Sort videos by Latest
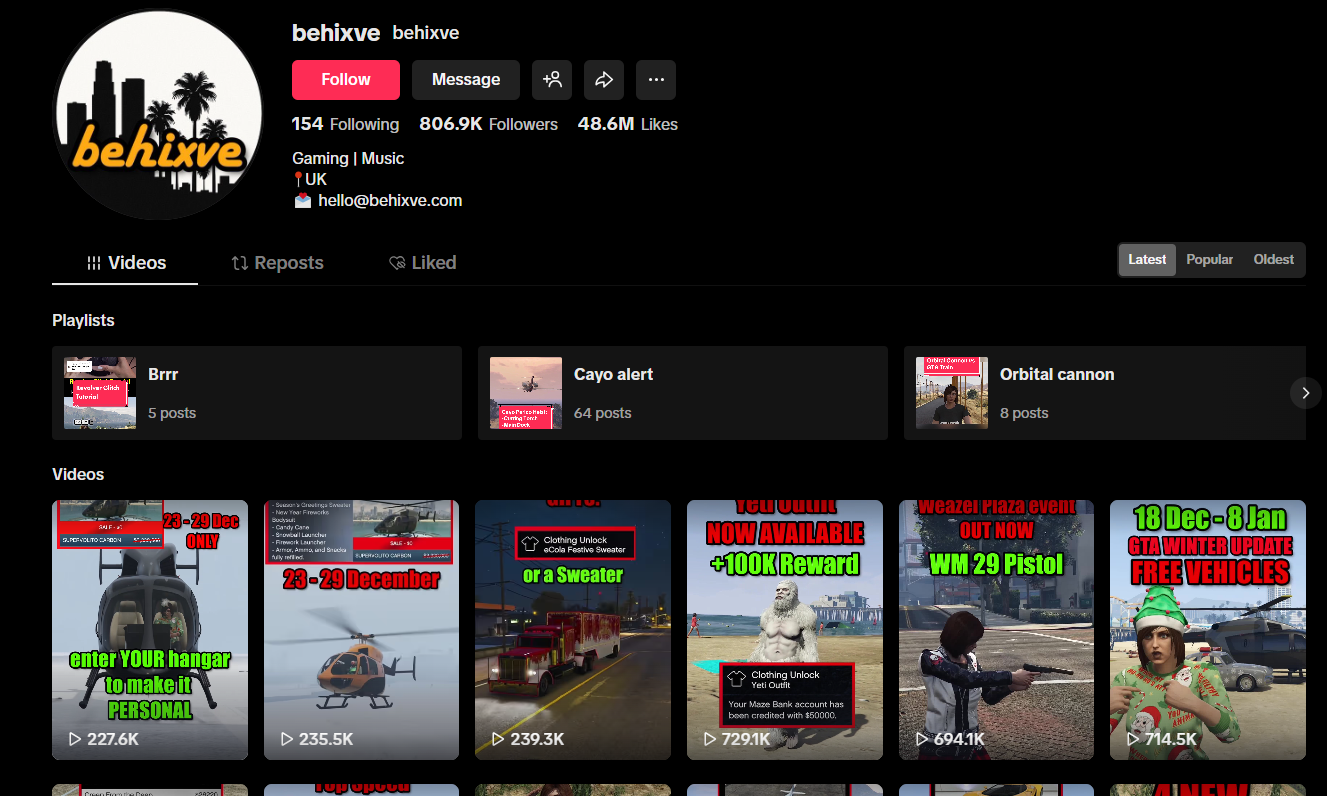 point(1147,259)
